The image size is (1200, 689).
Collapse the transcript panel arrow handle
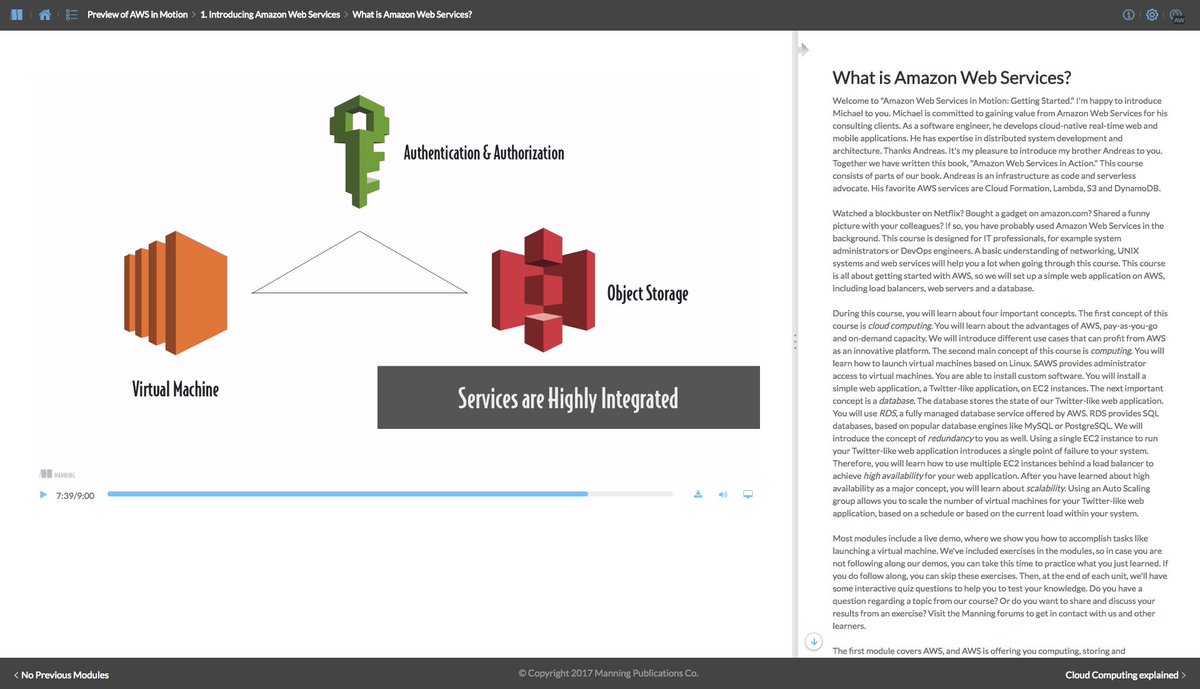(802, 48)
